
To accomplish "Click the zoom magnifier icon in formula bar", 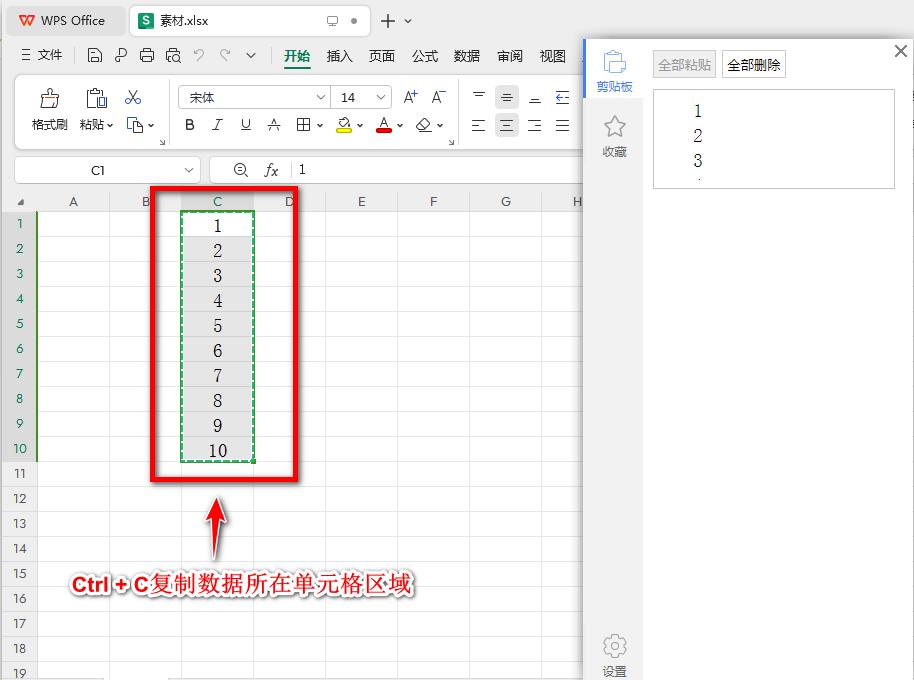I will coord(240,170).
